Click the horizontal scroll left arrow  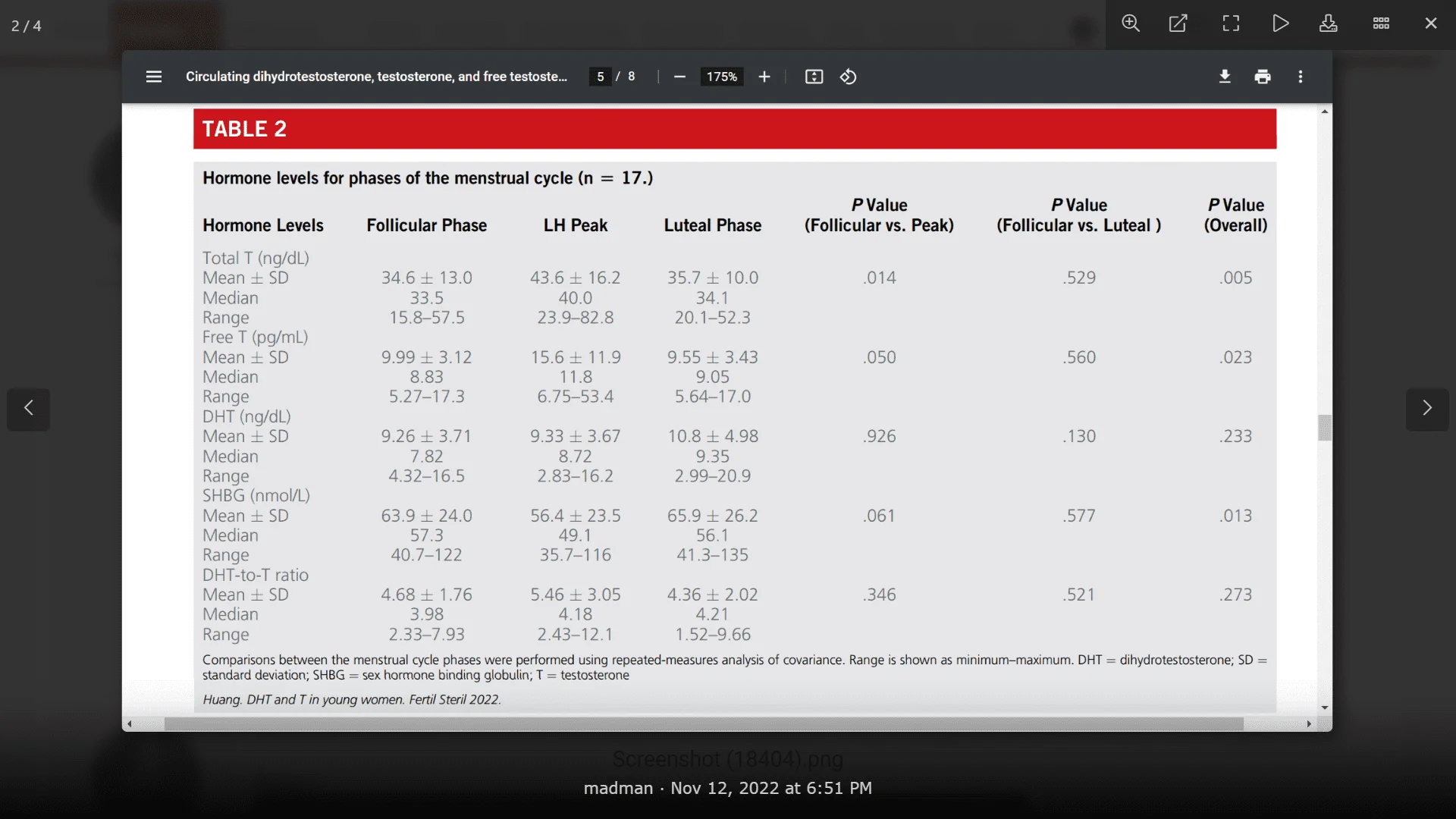click(x=130, y=724)
